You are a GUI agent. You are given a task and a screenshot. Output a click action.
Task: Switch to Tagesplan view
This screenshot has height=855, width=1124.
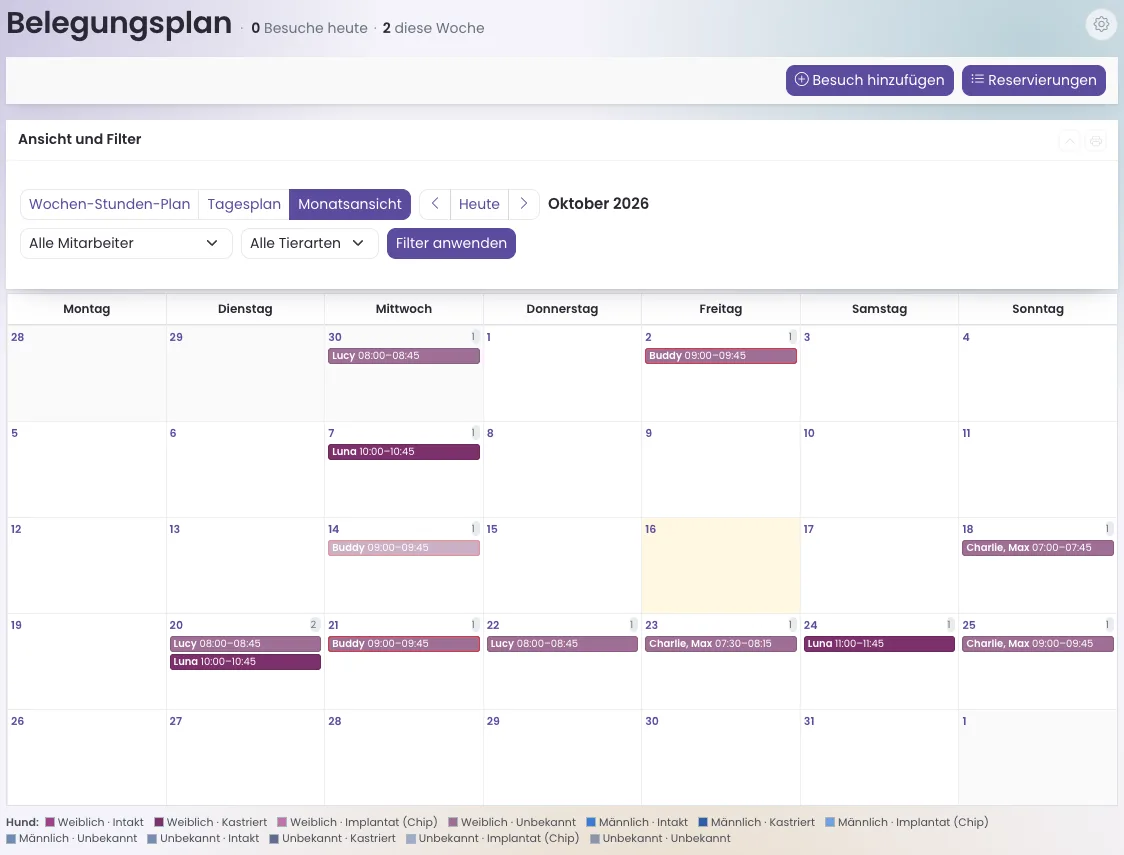tap(244, 204)
